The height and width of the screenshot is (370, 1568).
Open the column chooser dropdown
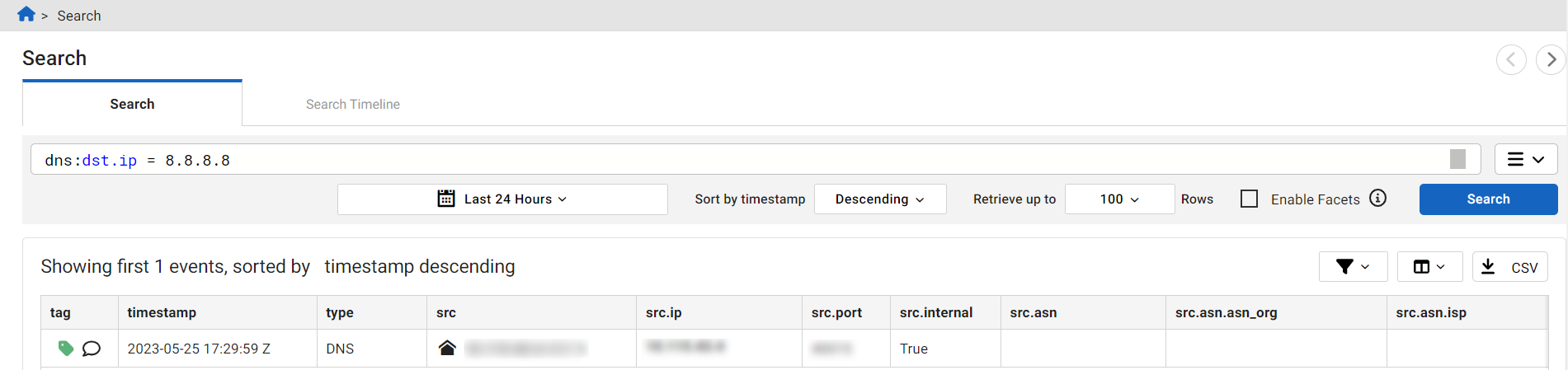1429,267
